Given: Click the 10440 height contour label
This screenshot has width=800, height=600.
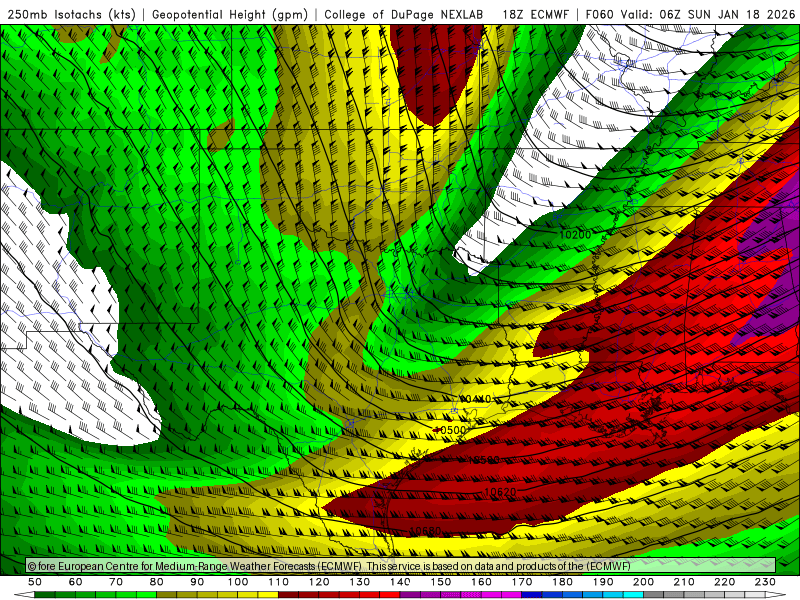Looking at the screenshot, I should point(476,398).
